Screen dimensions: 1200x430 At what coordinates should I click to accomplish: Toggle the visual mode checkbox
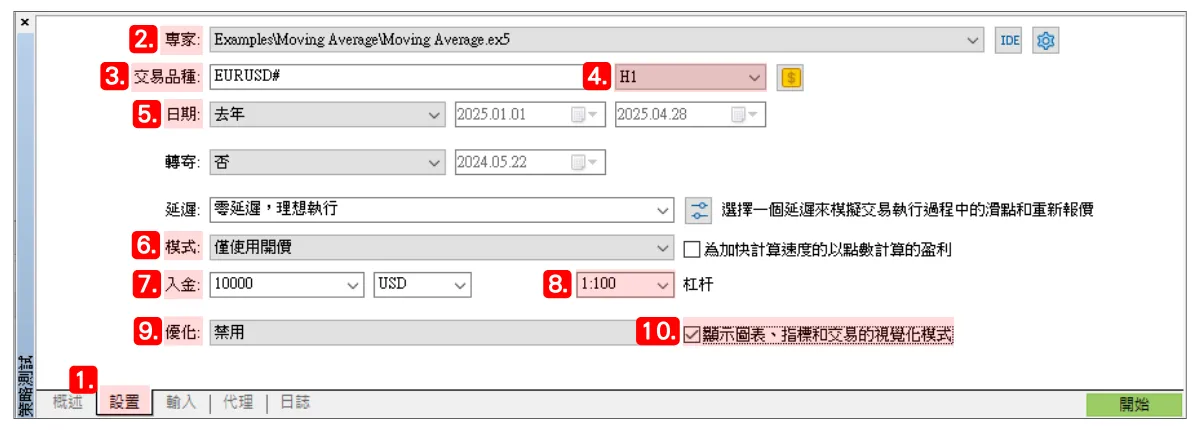click(x=692, y=334)
